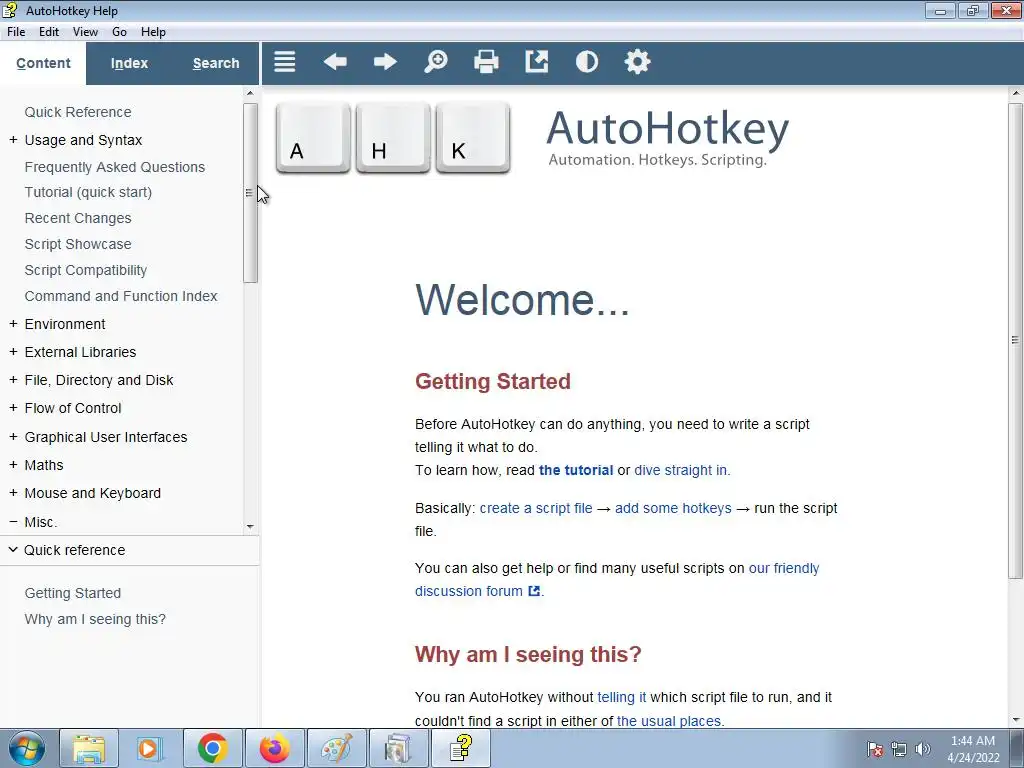Open Firefox from the taskbar

point(274,748)
